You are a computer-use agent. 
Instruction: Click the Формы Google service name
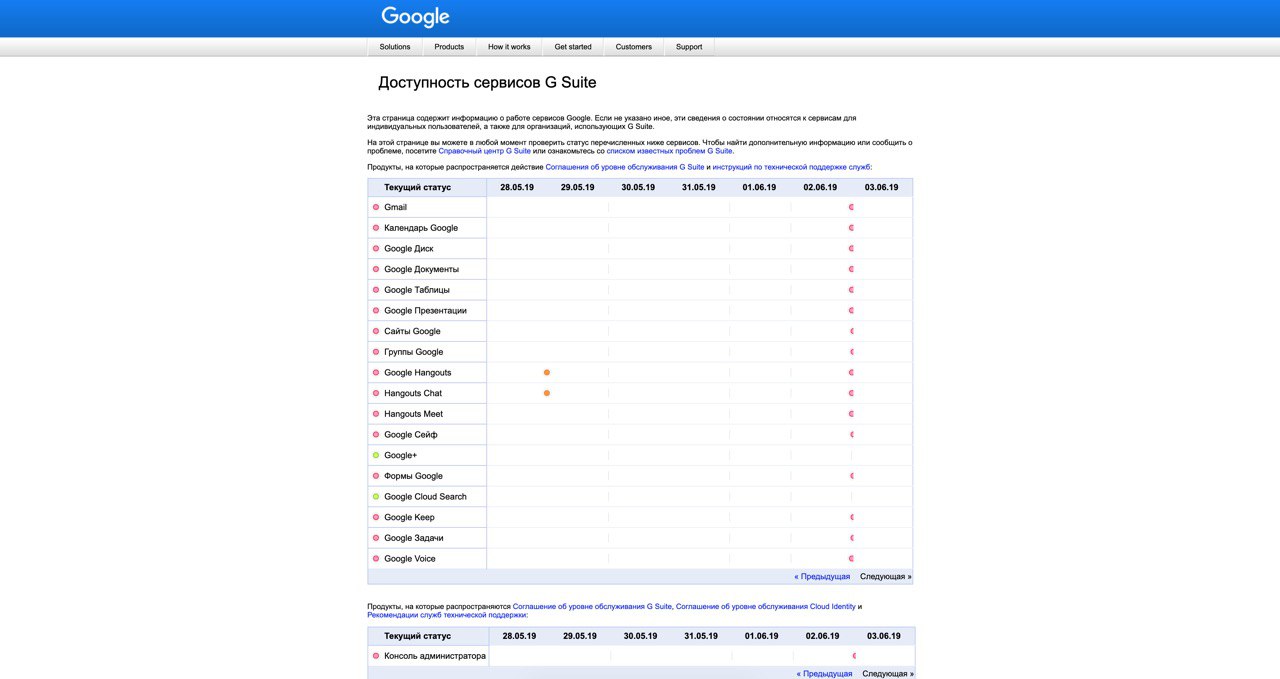(x=413, y=476)
